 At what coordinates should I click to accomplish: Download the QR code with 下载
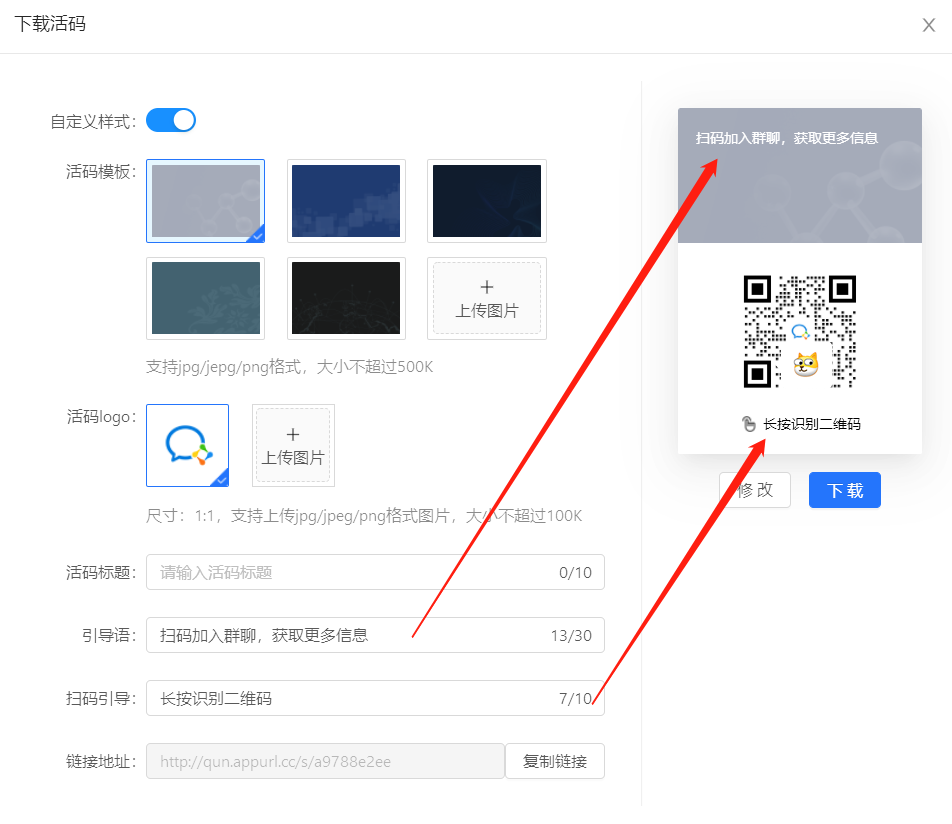tap(845, 490)
